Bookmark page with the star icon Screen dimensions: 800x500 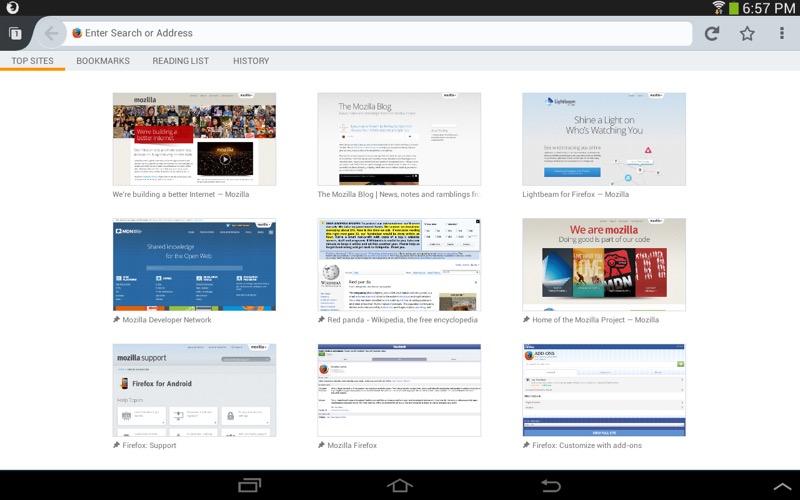coord(747,33)
